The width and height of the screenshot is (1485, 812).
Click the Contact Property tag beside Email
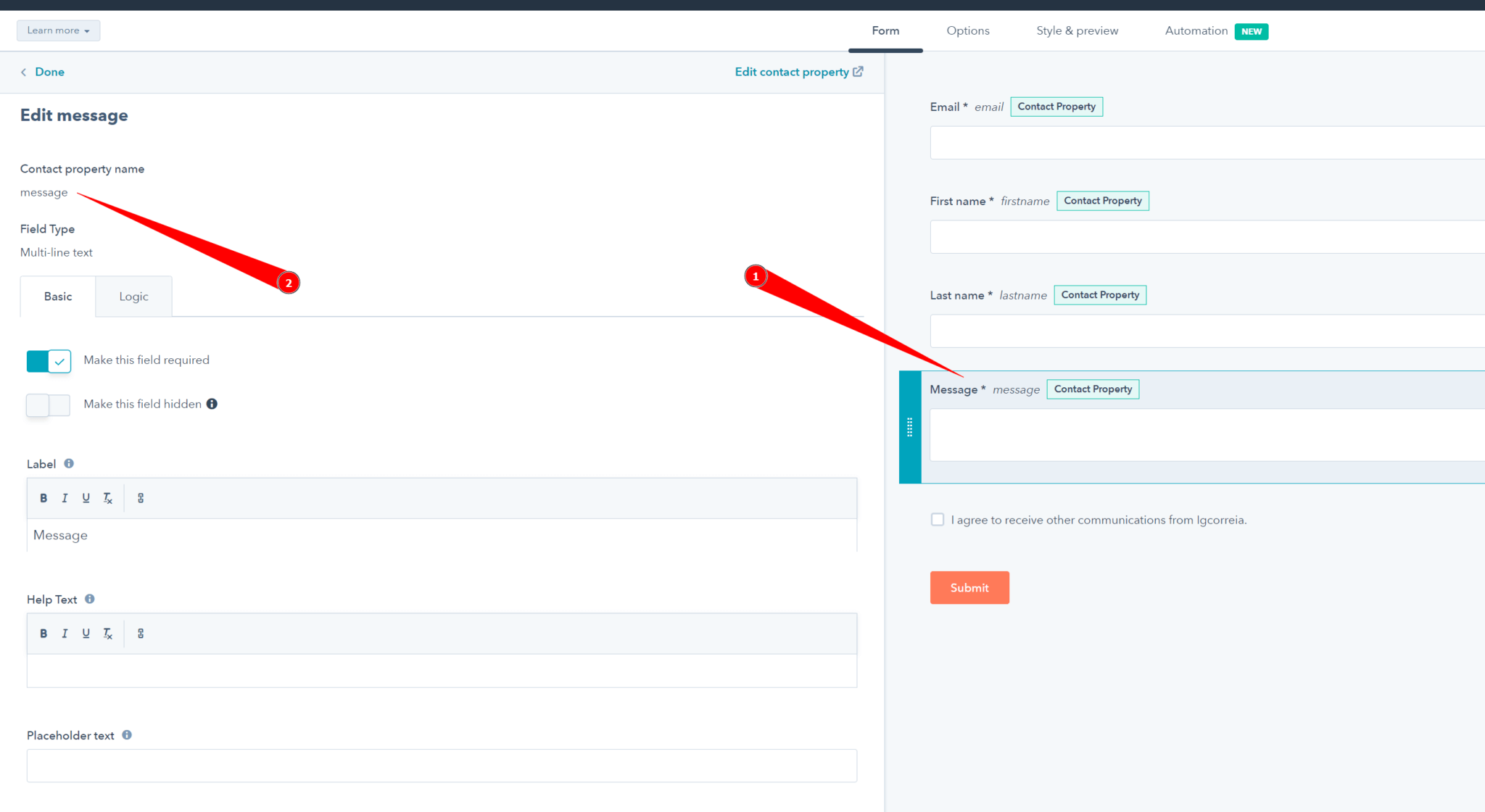coord(1056,107)
